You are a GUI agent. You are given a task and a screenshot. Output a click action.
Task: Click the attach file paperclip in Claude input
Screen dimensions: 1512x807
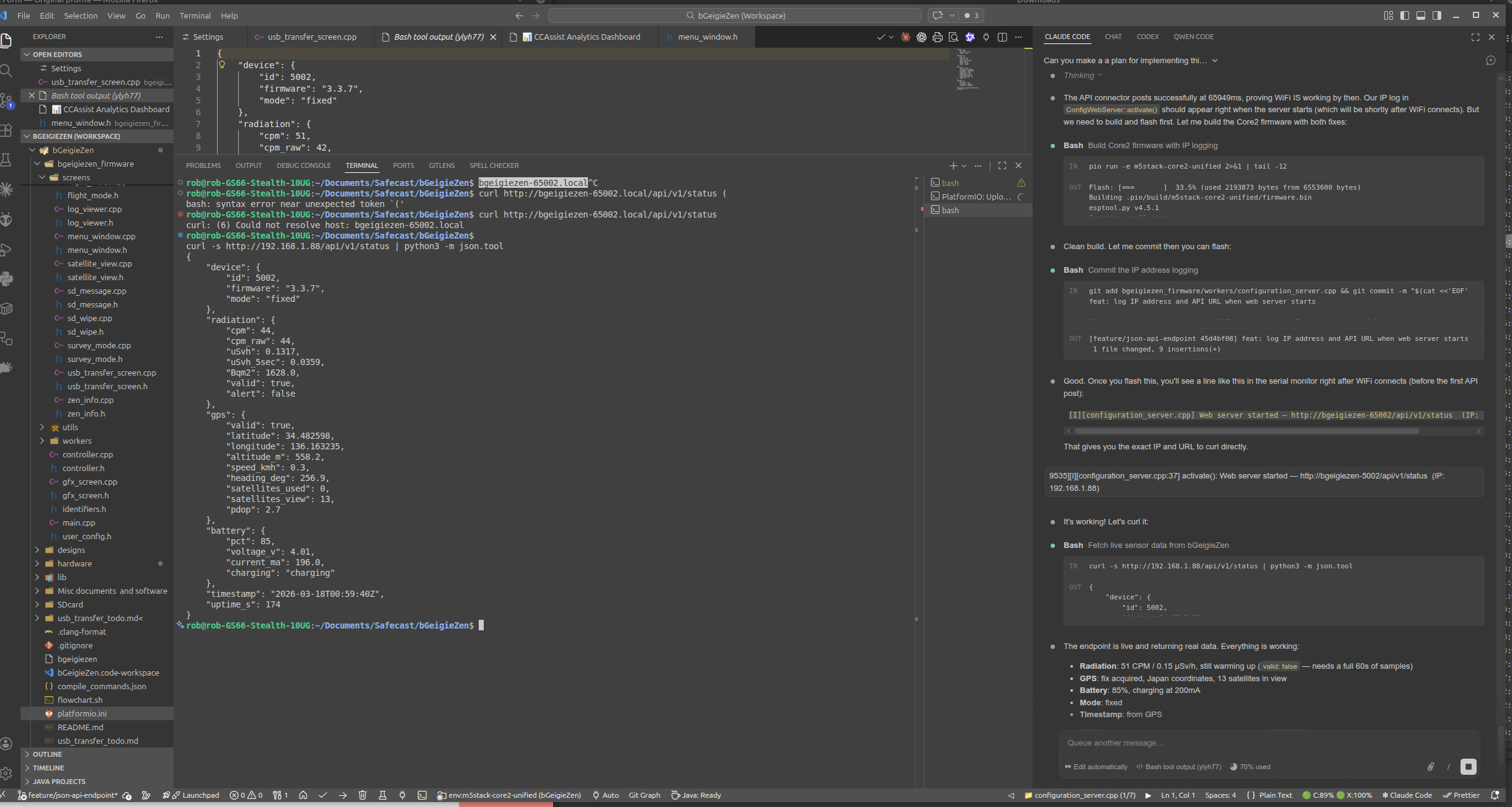(x=1431, y=767)
